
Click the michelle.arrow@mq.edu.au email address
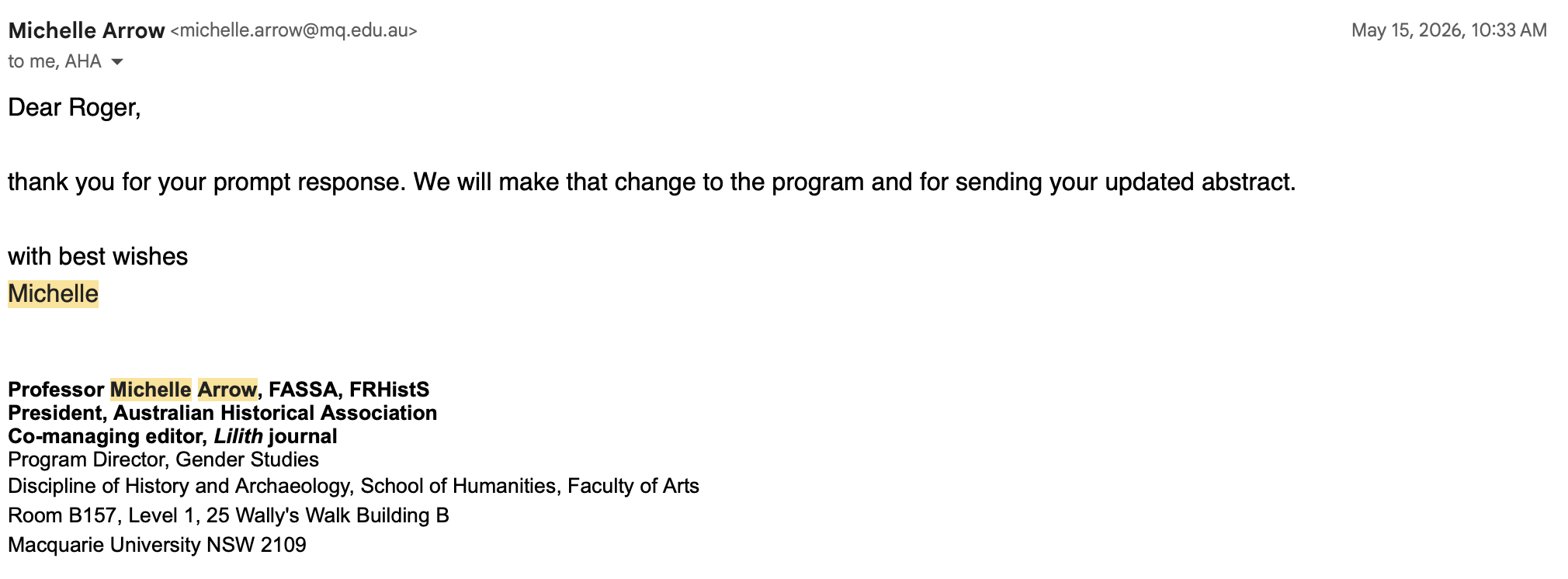[x=294, y=30]
